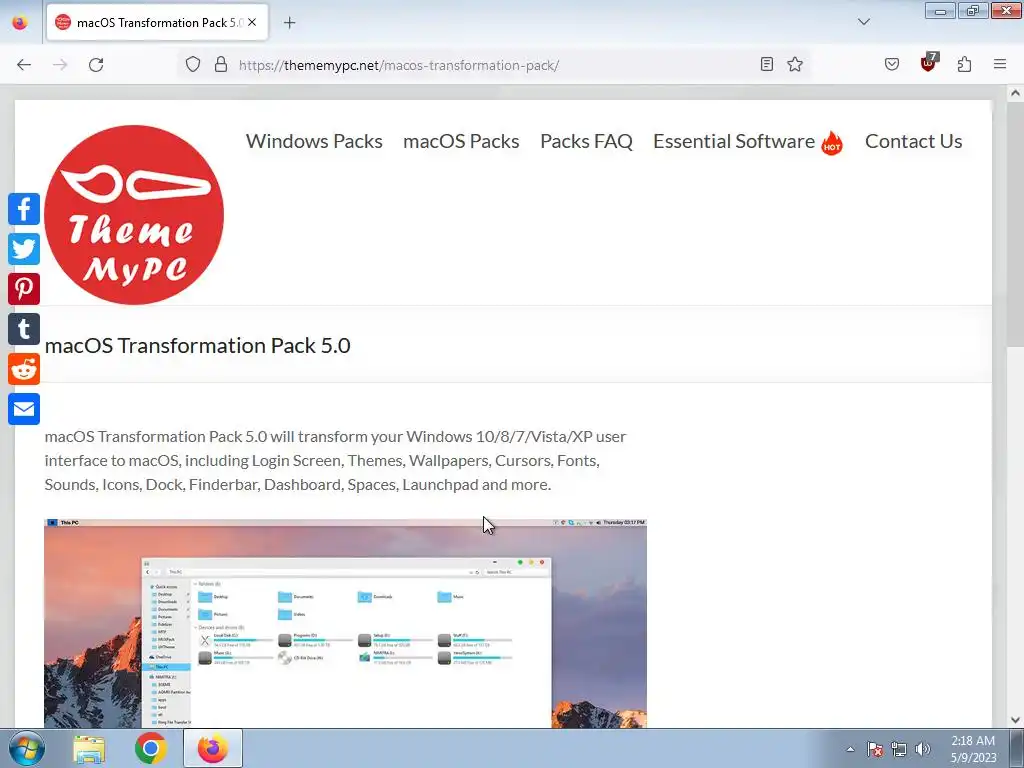The width and height of the screenshot is (1024, 768).
Task: Select the macOS Transformation Pack 5.0 tab
Action: pos(157,23)
